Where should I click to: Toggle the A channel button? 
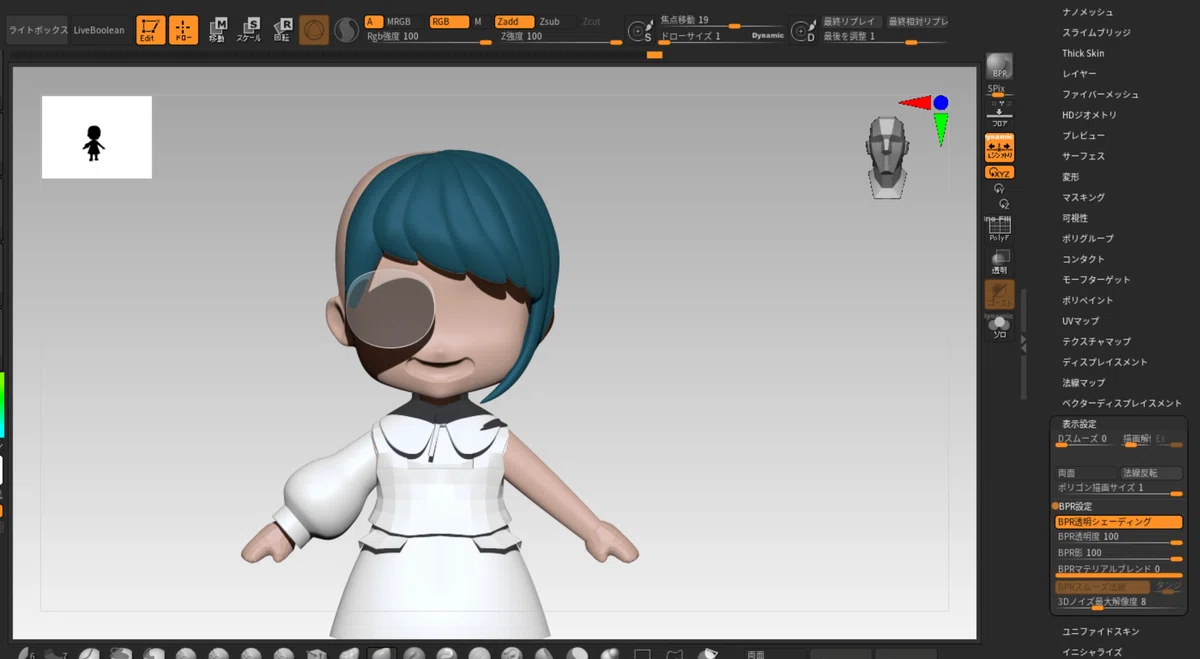tap(373, 21)
